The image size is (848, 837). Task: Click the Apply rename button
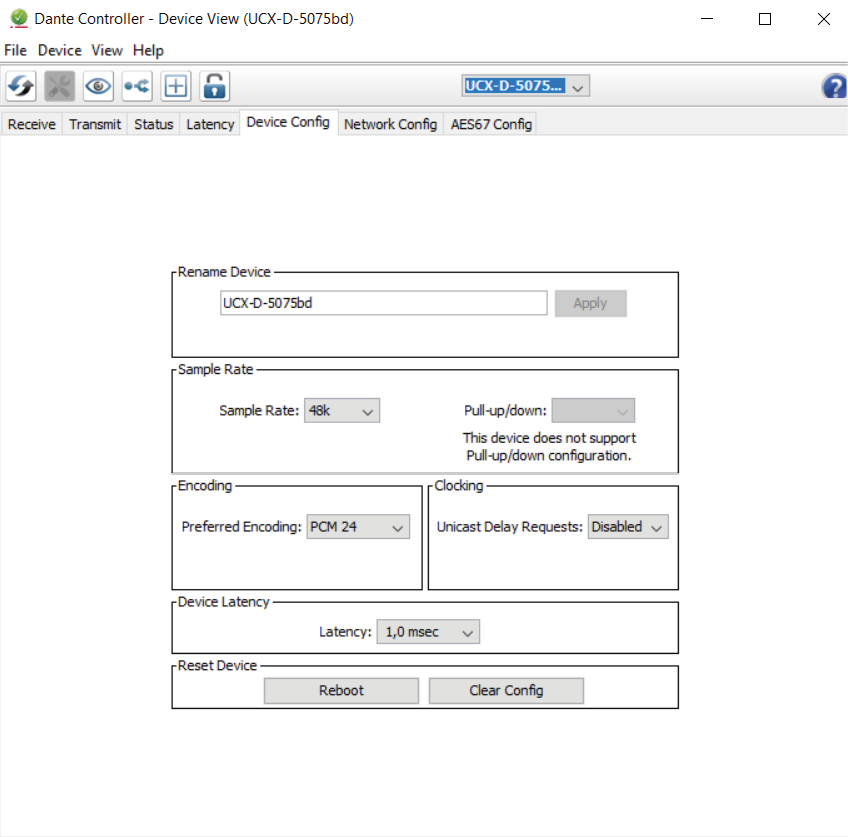tap(591, 303)
